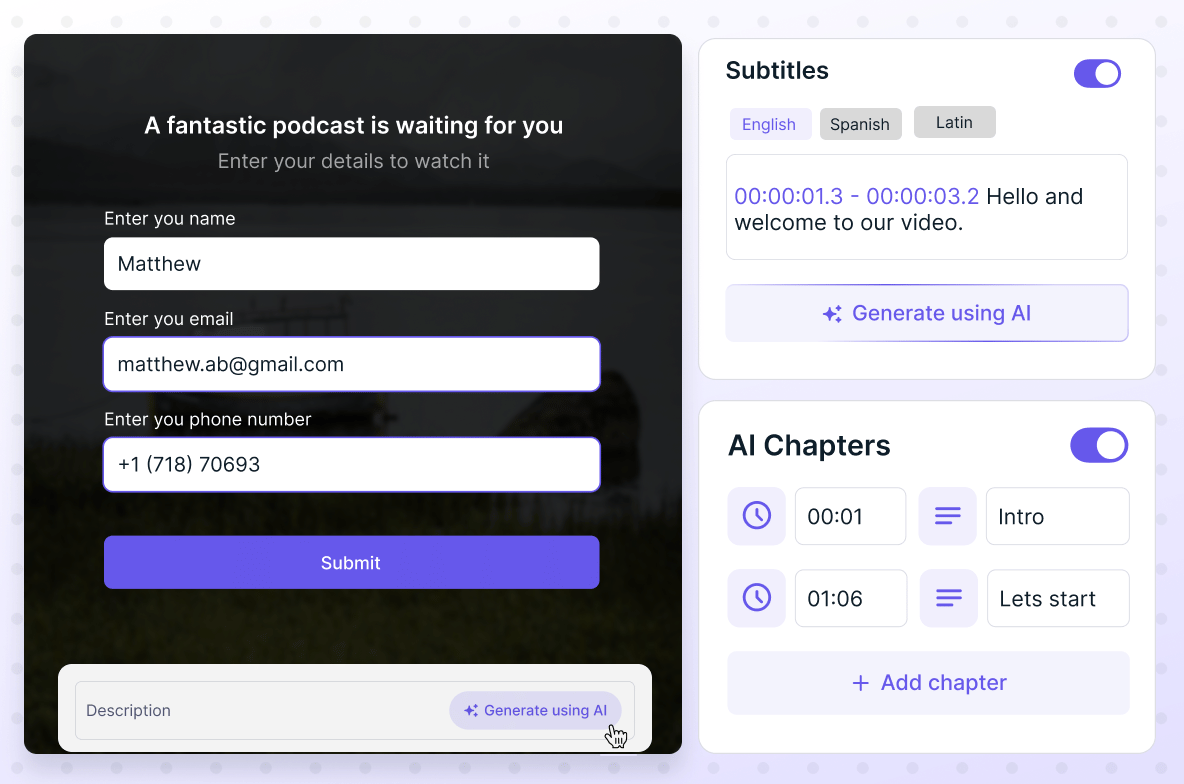The height and width of the screenshot is (784, 1184).
Task: Click Generate using AI for subtitles
Action: 926,313
